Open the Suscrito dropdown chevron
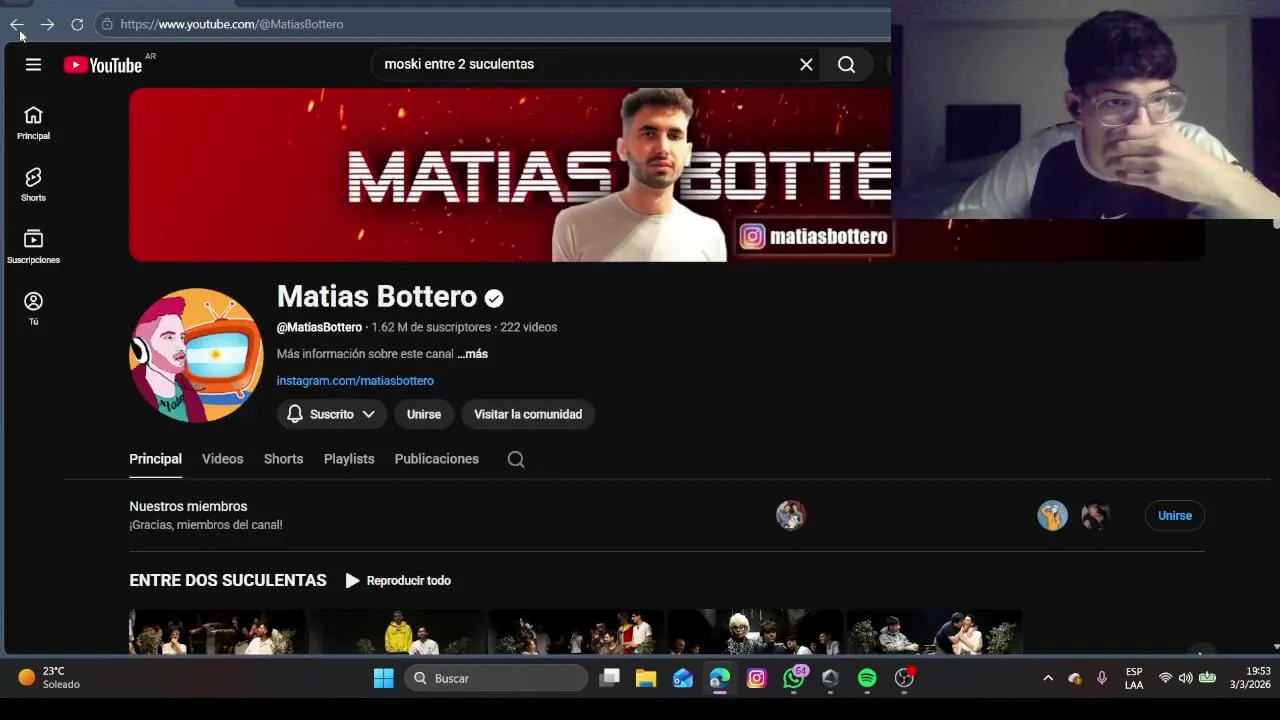 coord(368,414)
